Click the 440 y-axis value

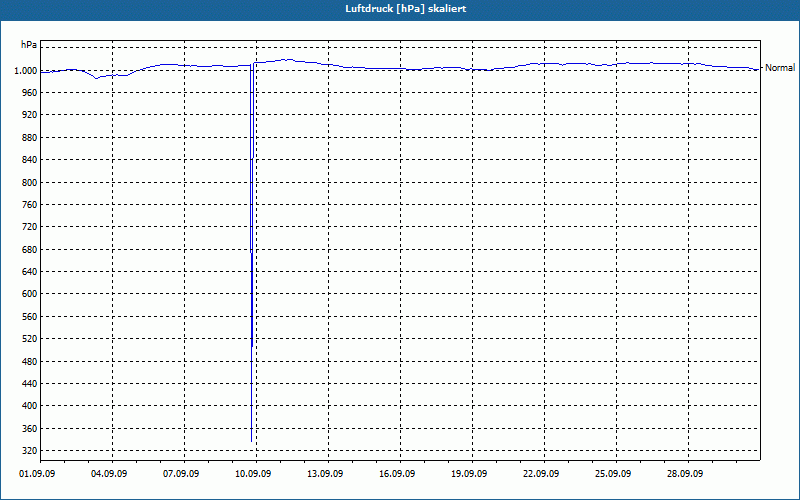[30, 384]
